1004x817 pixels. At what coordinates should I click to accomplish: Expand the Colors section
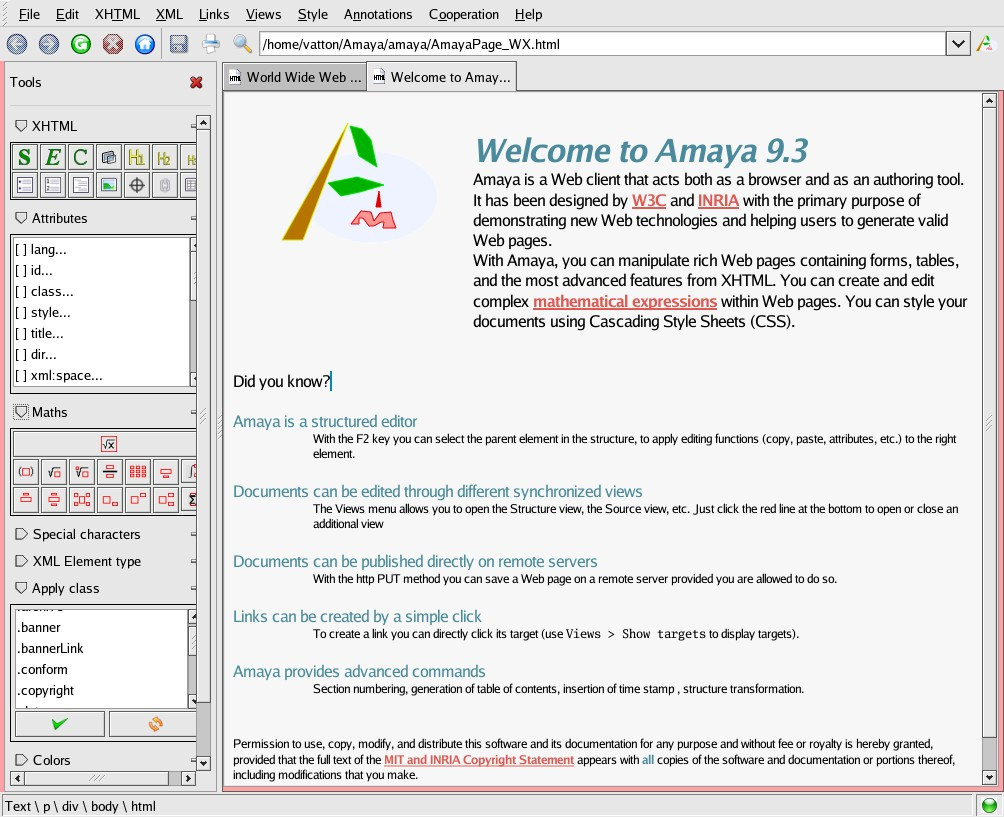click(21, 760)
